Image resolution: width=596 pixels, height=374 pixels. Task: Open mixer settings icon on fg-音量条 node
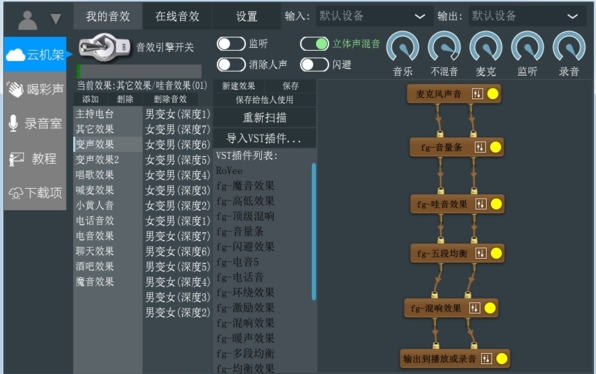click(x=480, y=147)
